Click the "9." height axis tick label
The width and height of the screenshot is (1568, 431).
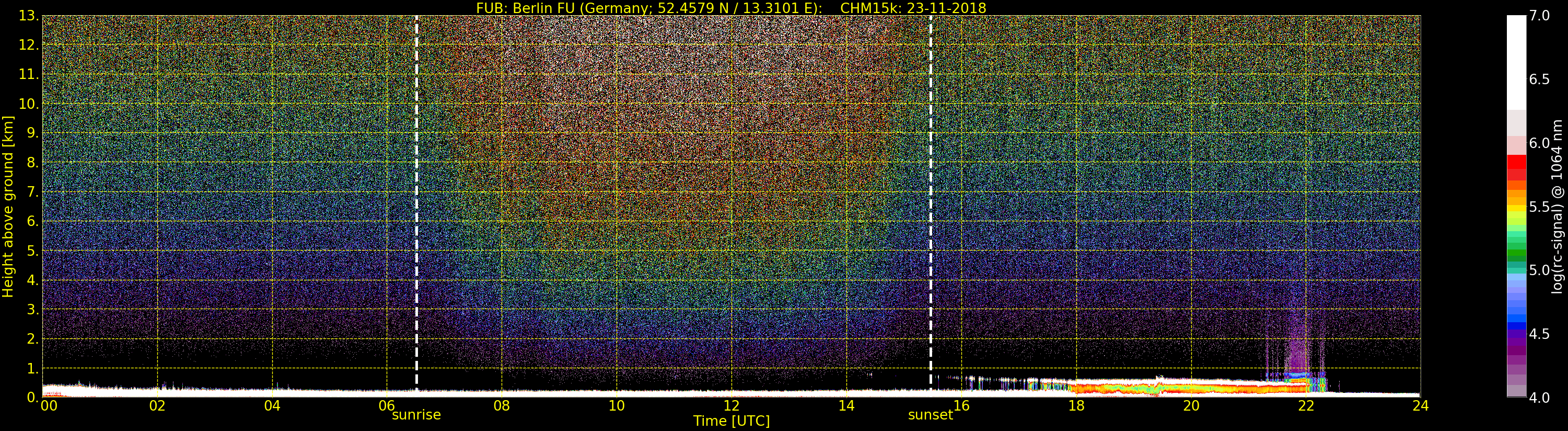click(x=33, y=133)
